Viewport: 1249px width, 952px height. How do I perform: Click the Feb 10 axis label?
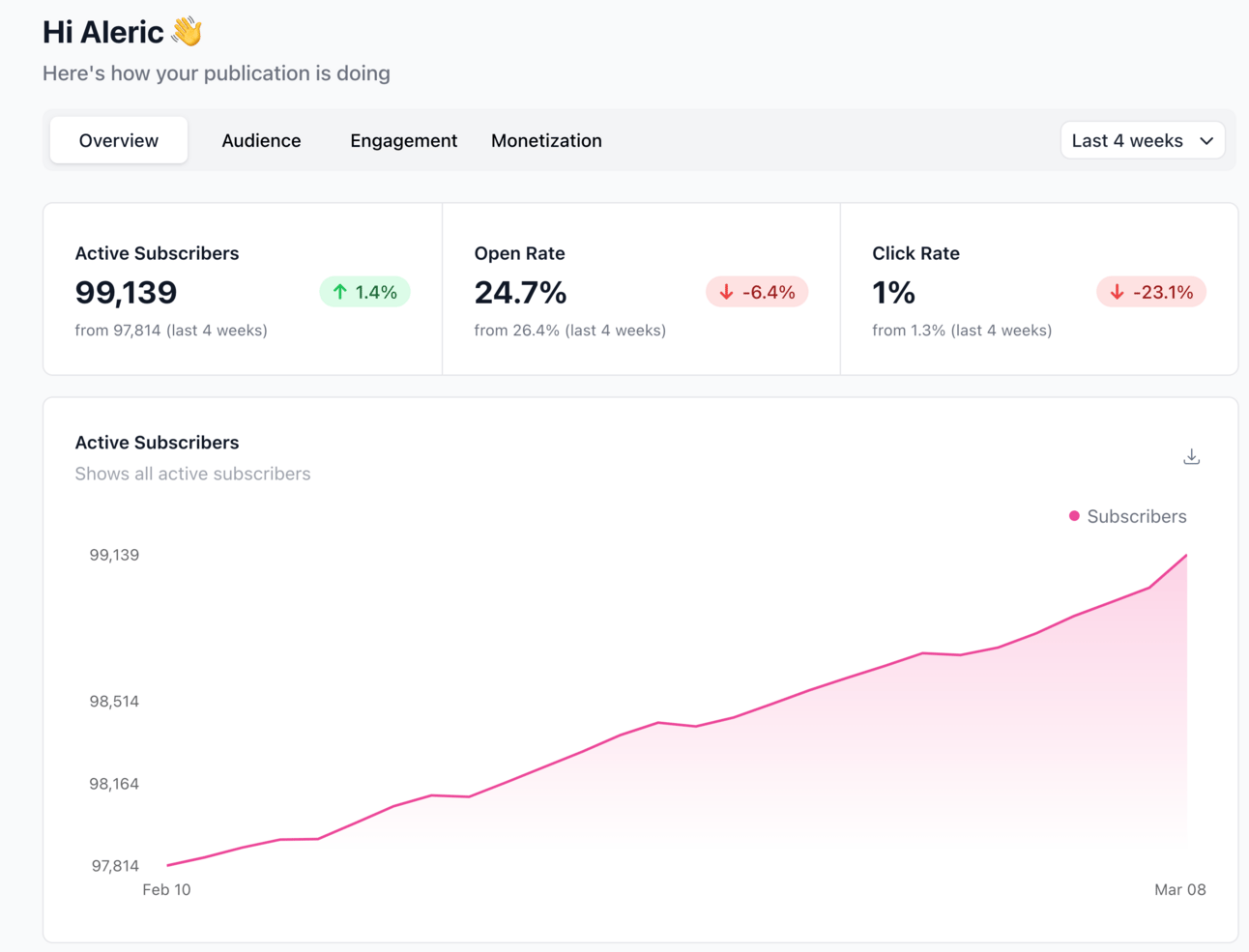click(166, 889)
